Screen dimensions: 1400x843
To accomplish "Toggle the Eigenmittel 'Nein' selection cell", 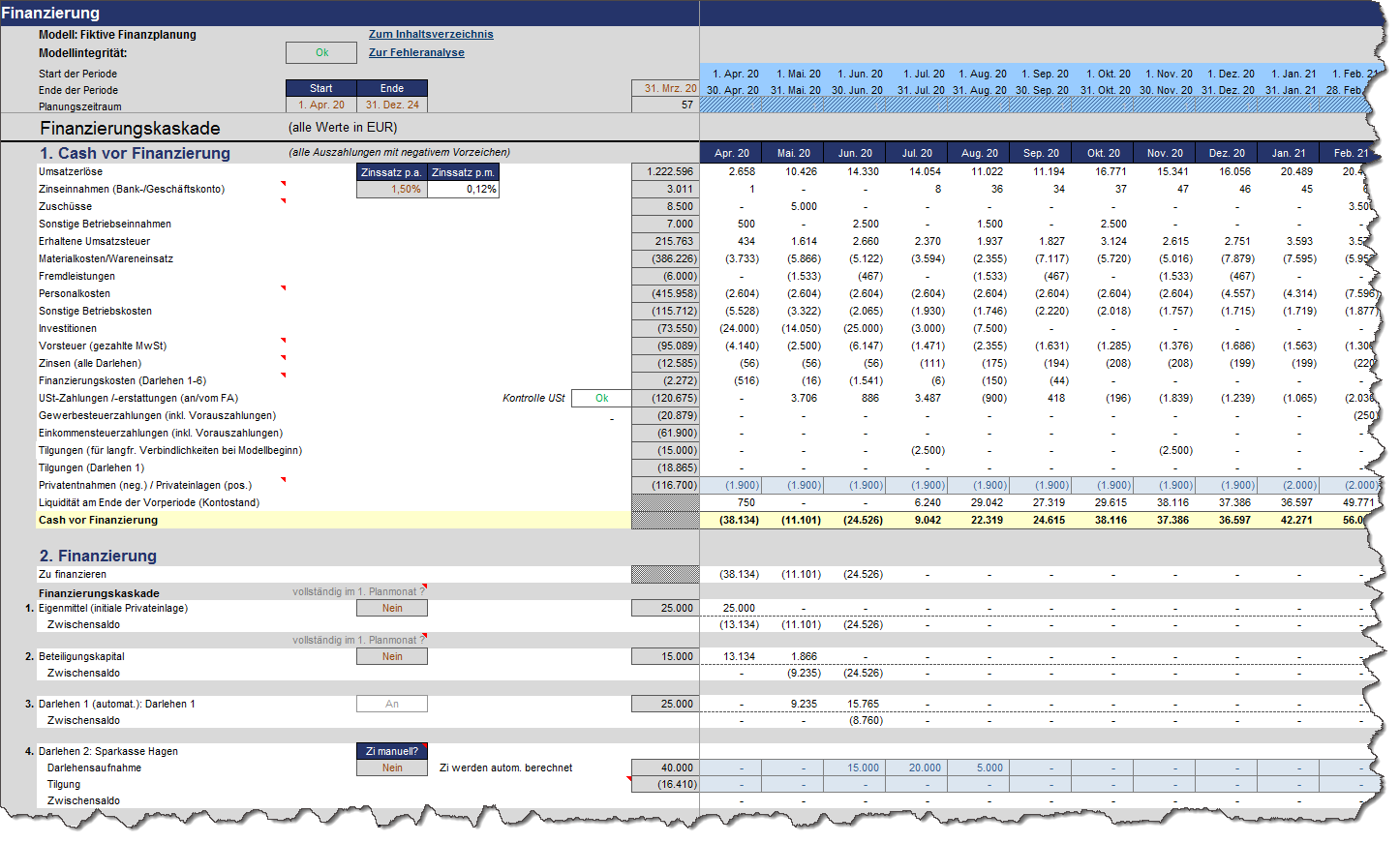I will pos(392,608).
